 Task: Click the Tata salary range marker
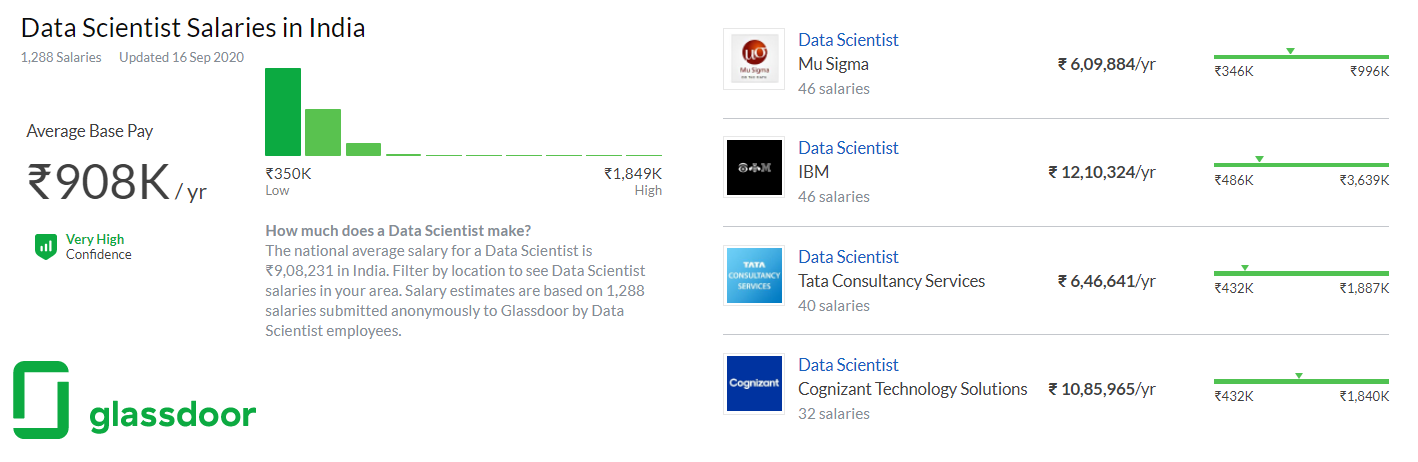[1244, 267]
